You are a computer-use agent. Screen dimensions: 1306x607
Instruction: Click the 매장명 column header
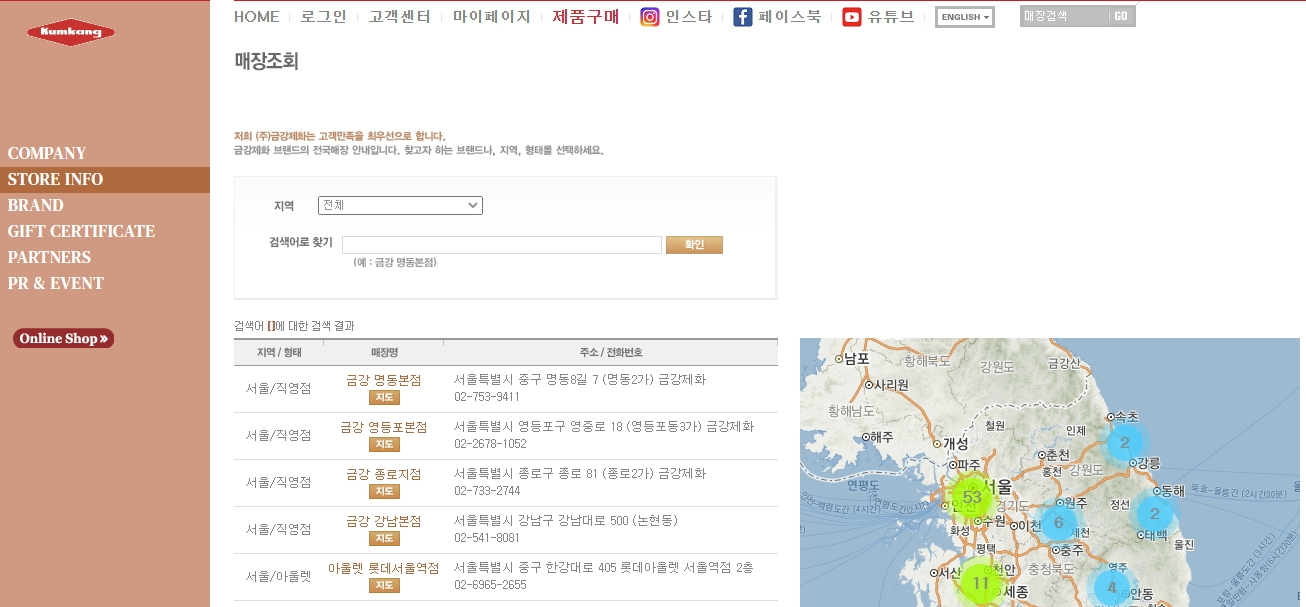[384, 353]
